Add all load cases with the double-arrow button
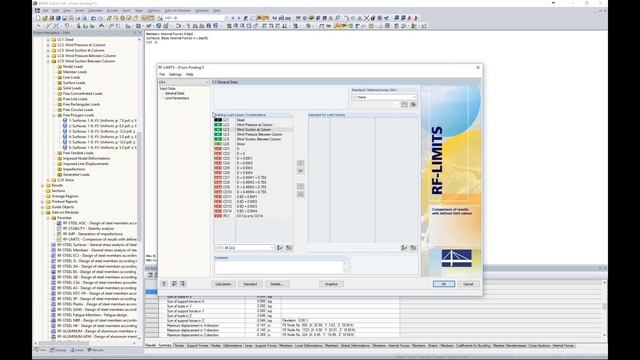640x360 pixels. click(300, 171)
